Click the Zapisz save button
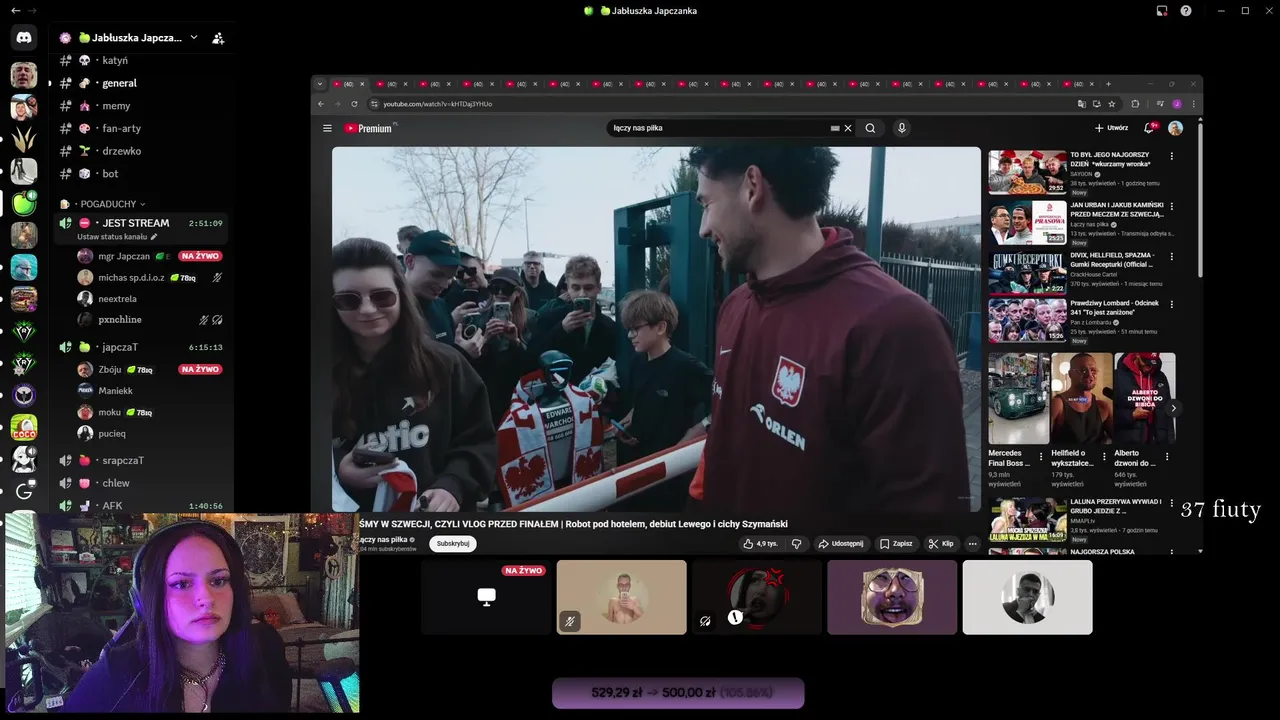 click(896, 544)
